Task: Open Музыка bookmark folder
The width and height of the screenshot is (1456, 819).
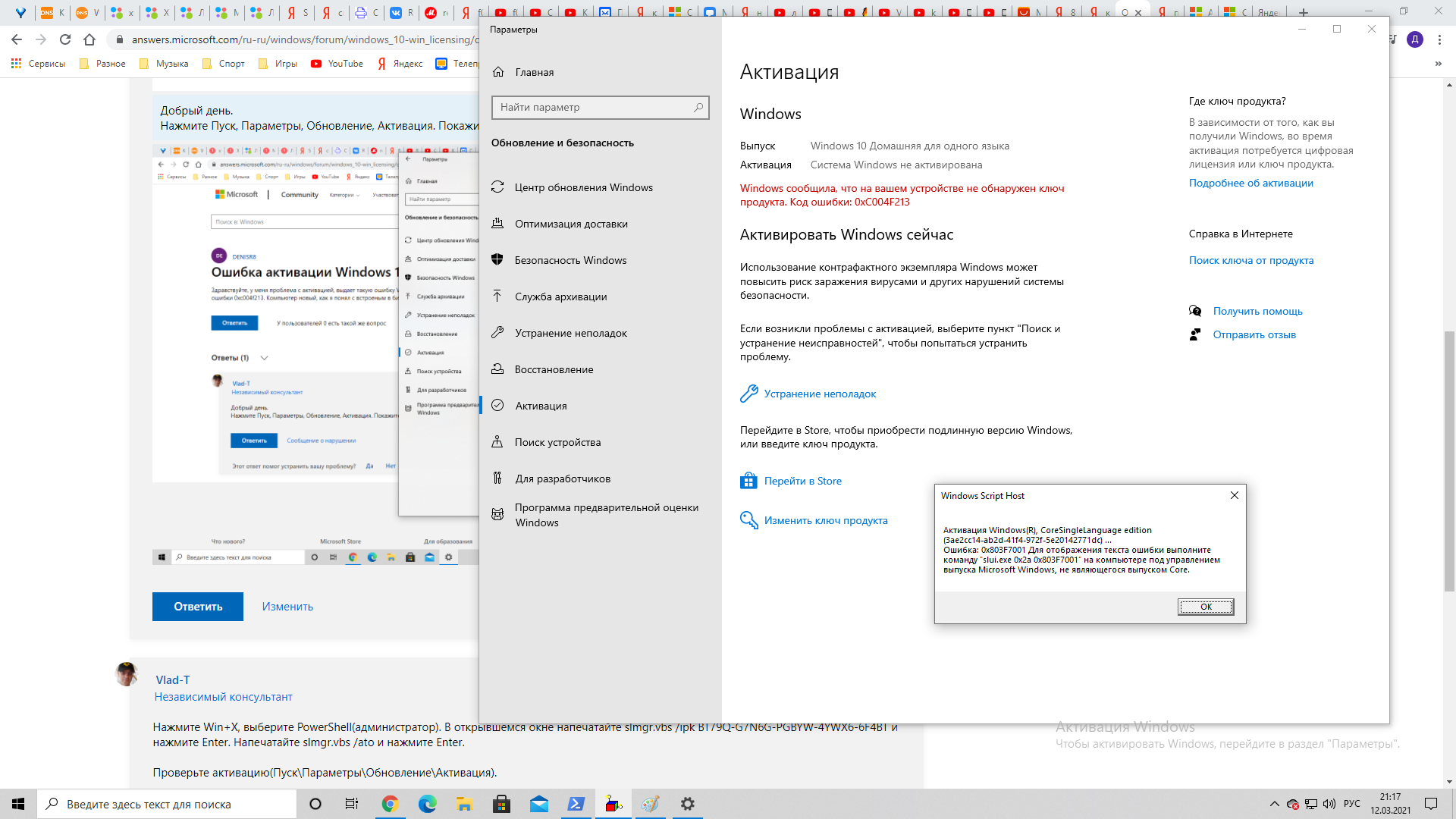Action: pyautogui.click(x=163, y=64)
